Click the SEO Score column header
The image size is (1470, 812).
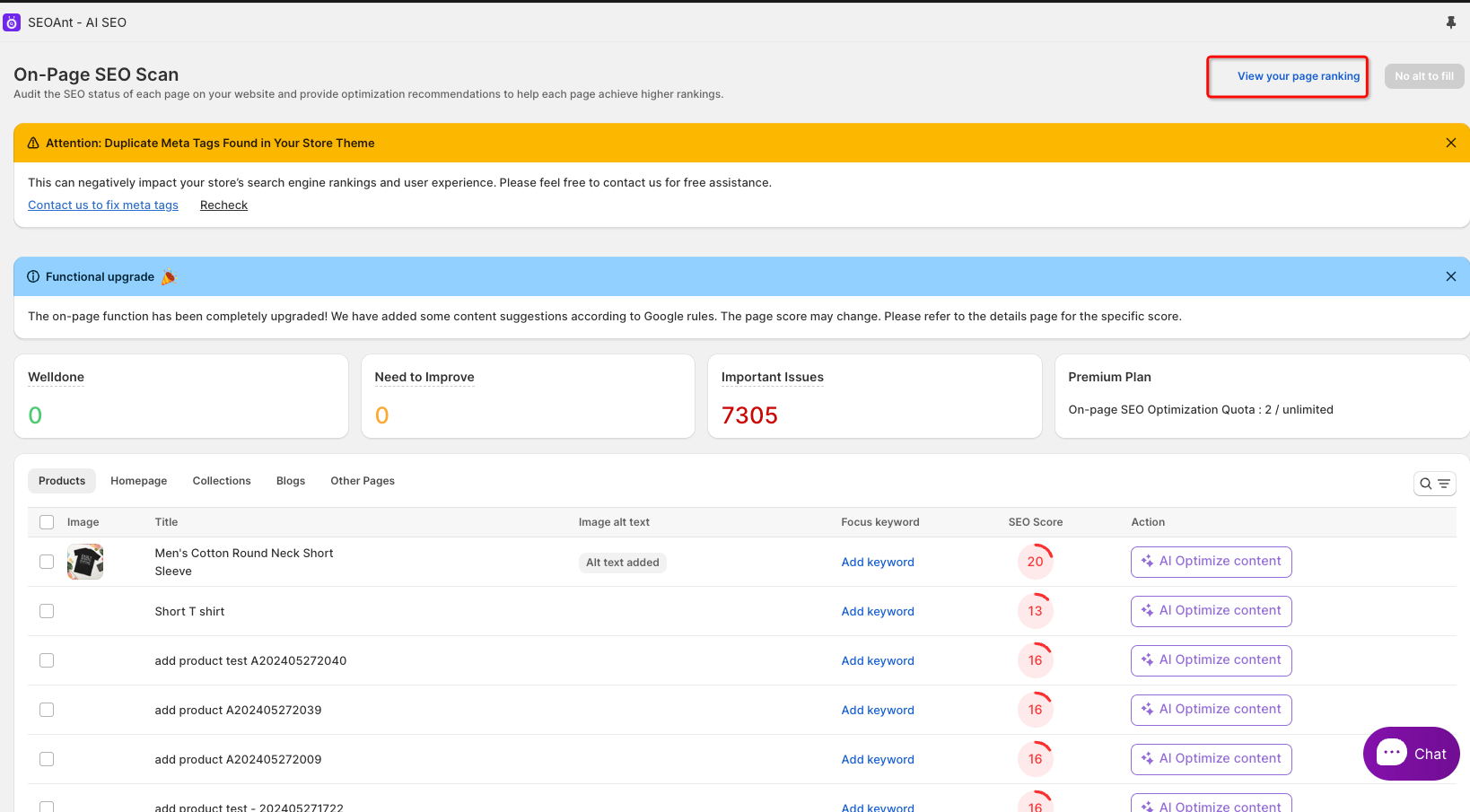pyautogui.click(x=1036, y=522)
